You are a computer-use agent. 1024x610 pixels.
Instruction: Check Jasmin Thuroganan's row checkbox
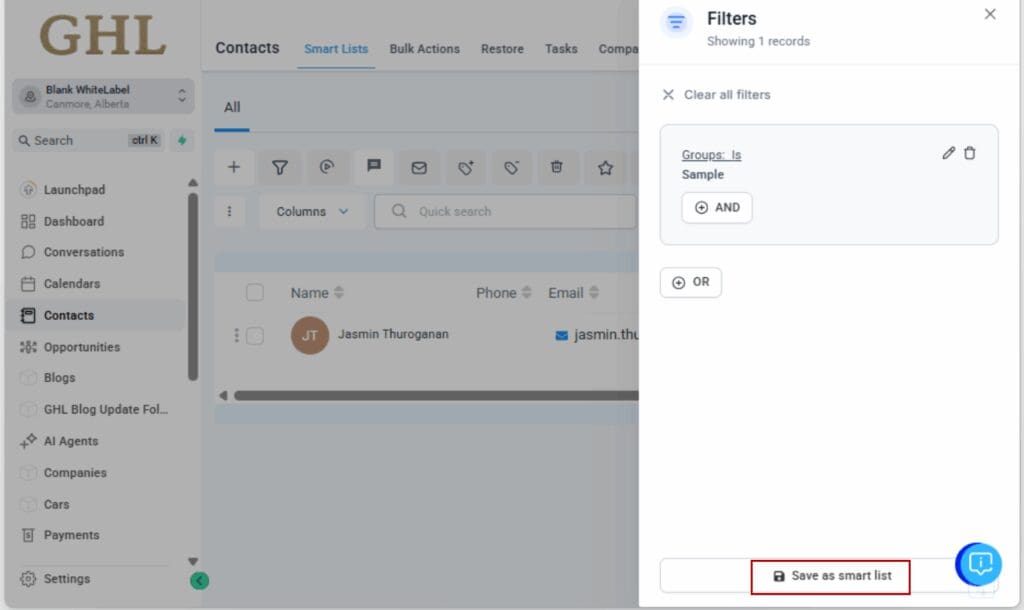tap(255, 335)
